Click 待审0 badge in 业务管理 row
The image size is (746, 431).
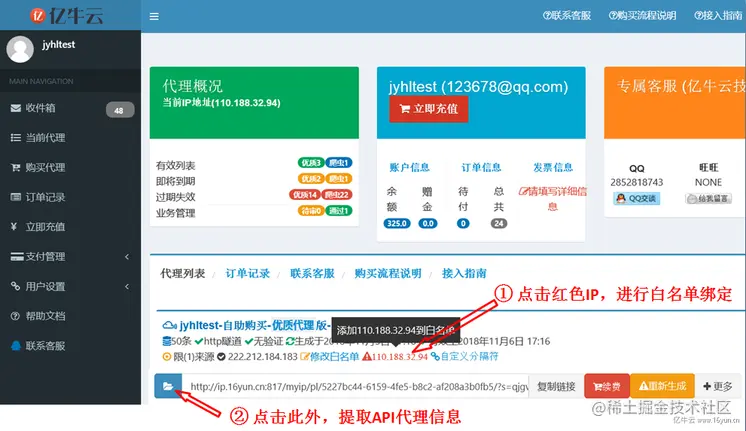coord(311,211)
